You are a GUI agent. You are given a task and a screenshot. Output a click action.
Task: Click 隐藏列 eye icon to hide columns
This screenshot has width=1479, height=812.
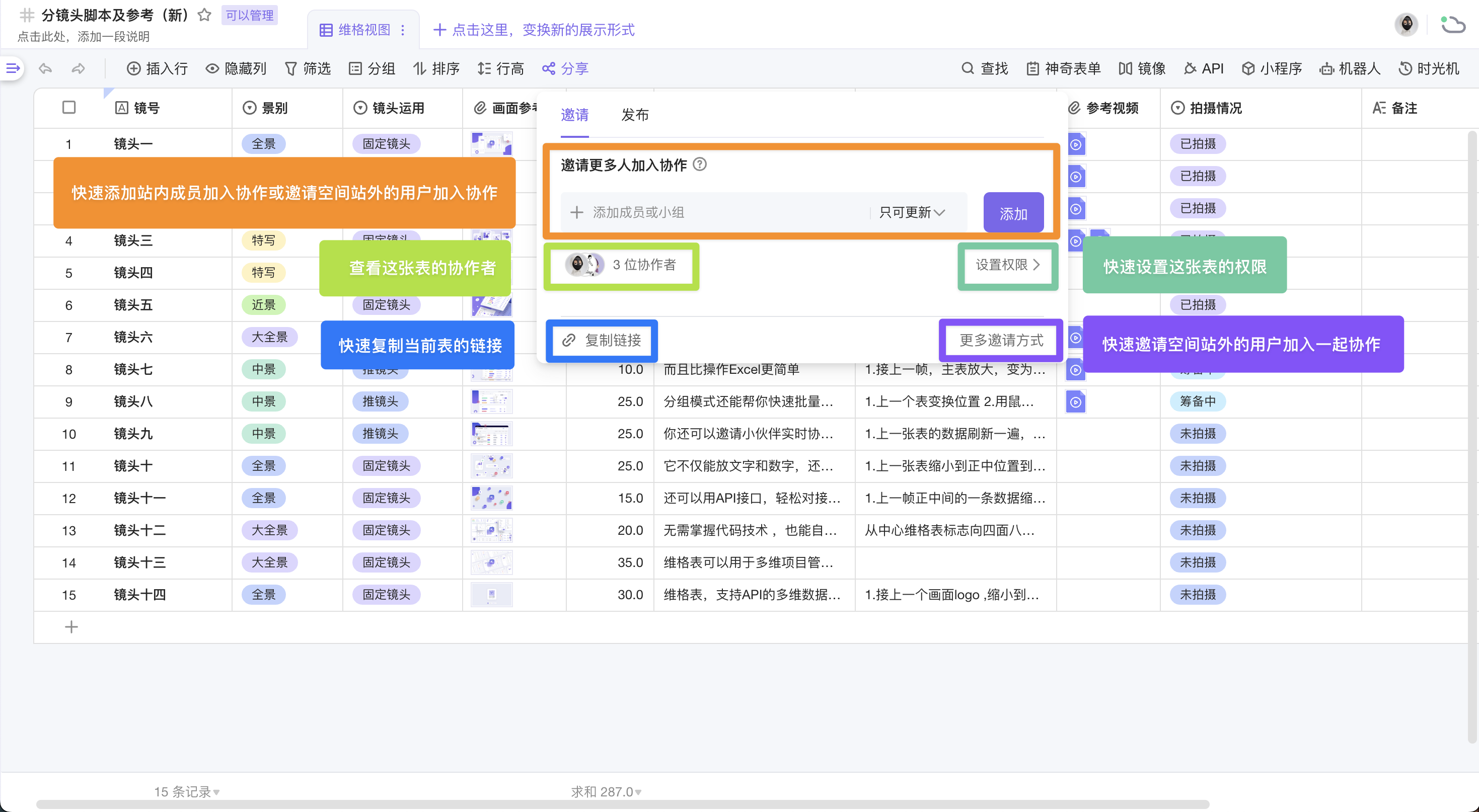[x=212, y=69]
